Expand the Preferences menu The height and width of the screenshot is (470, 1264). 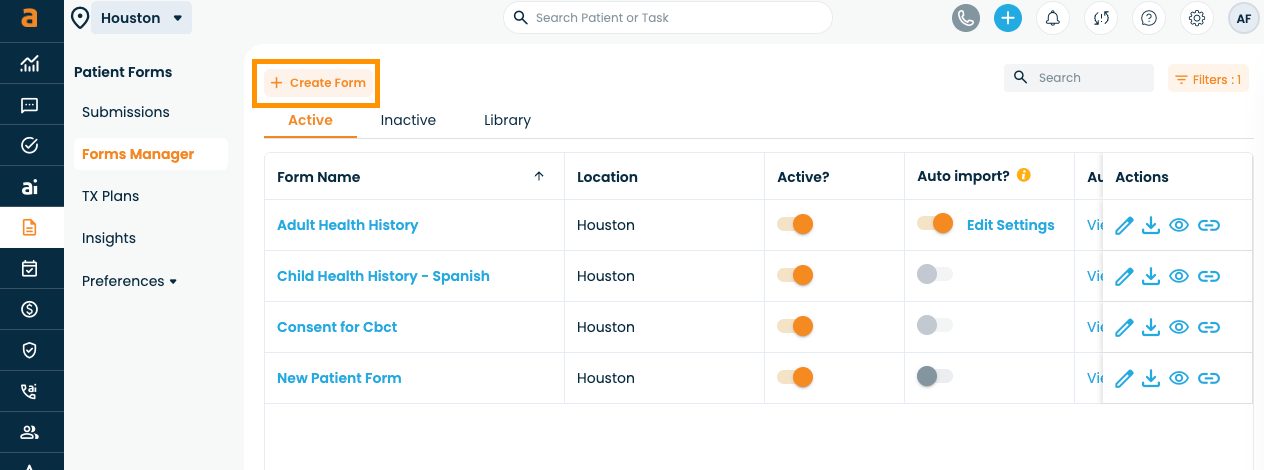click(x=129, y=281)
